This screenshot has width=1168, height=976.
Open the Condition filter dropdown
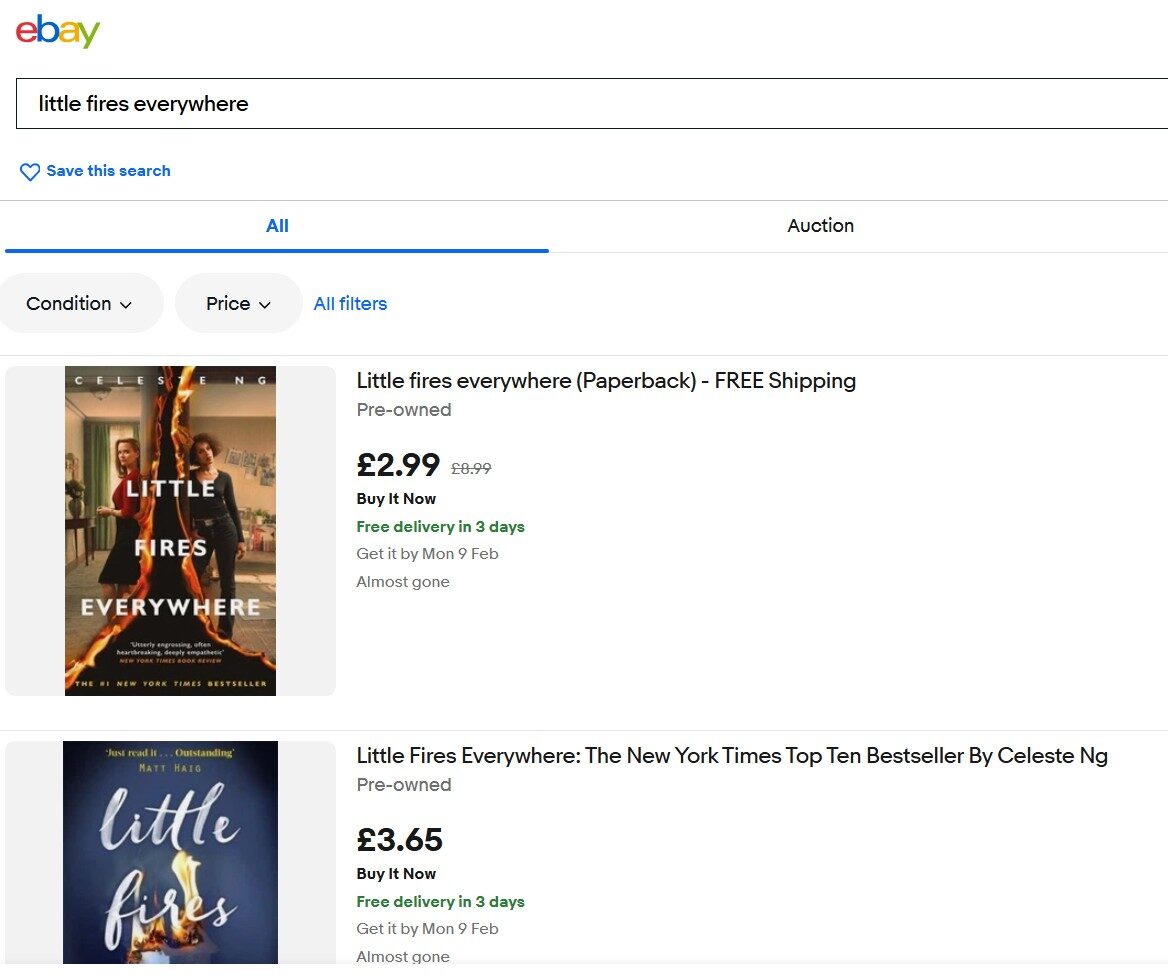point(80,303)
